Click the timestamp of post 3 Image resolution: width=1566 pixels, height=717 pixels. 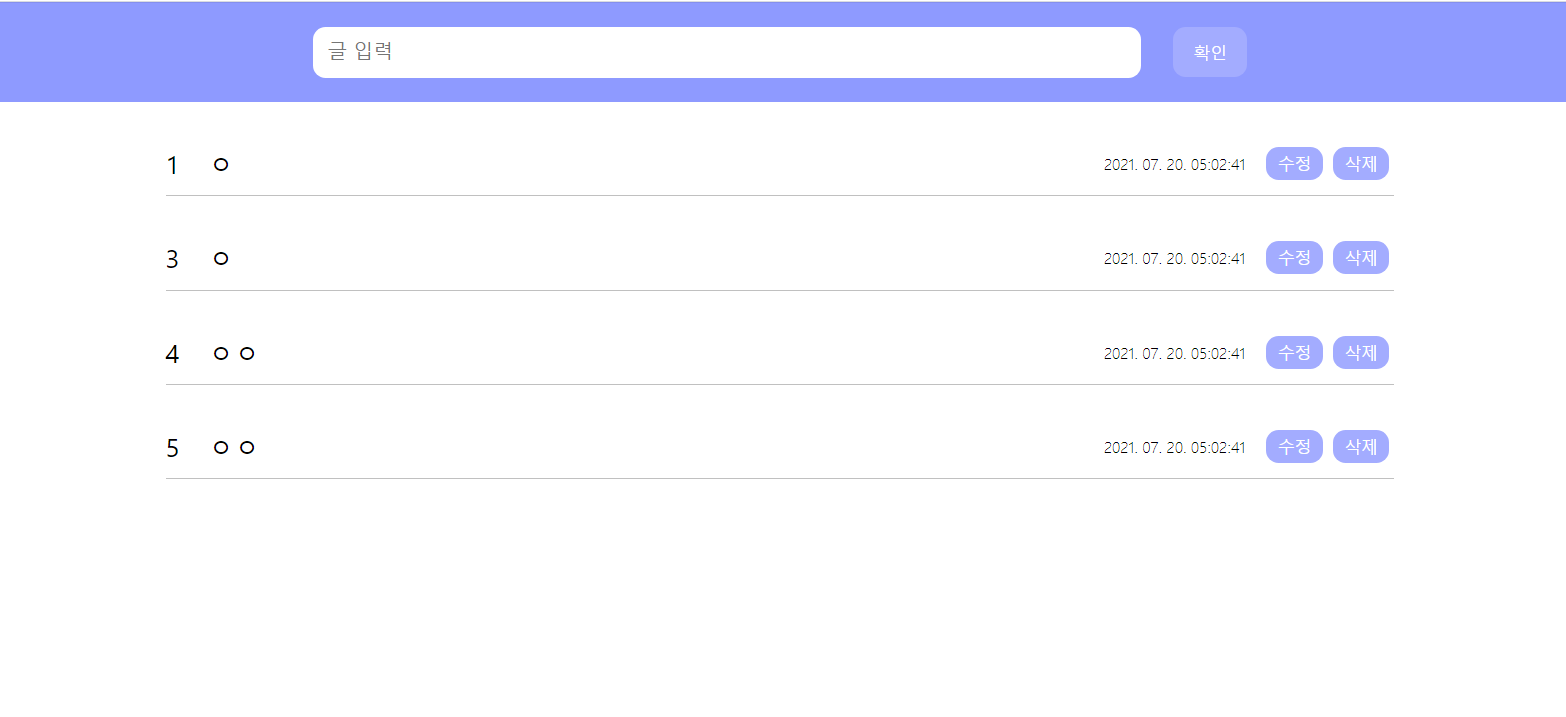click(1175, 257)
